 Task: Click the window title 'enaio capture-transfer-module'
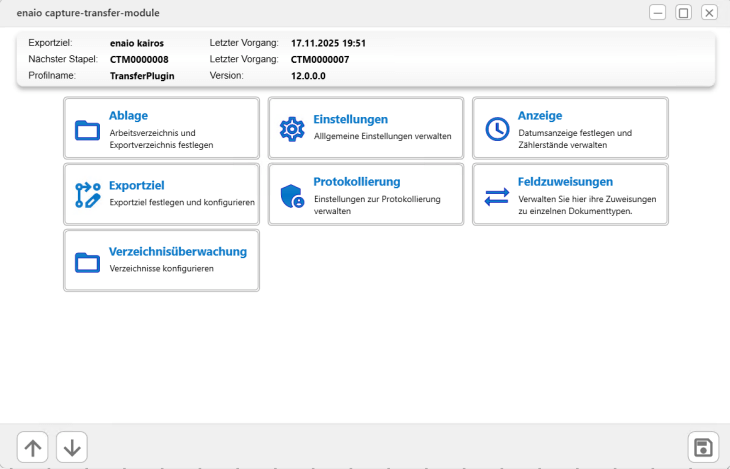88,13
